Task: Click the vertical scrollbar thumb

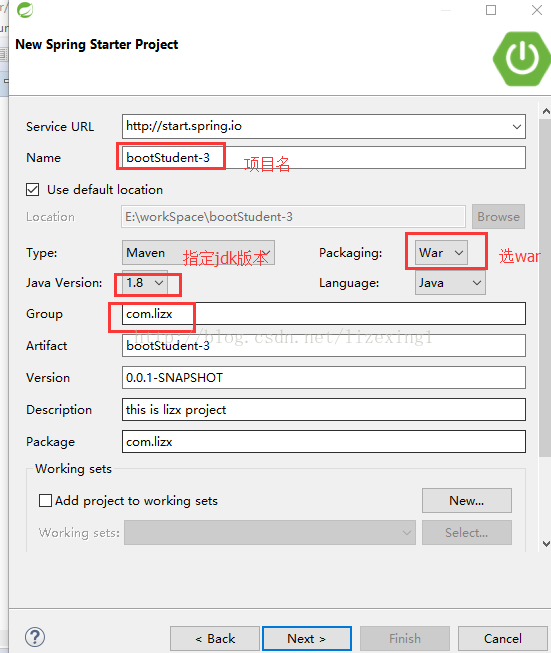Action: pos(545,287)
